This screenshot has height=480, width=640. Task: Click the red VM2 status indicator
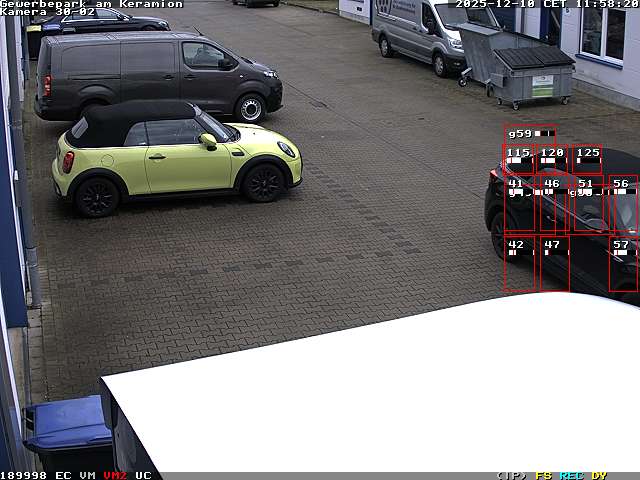tap(115, 475)
